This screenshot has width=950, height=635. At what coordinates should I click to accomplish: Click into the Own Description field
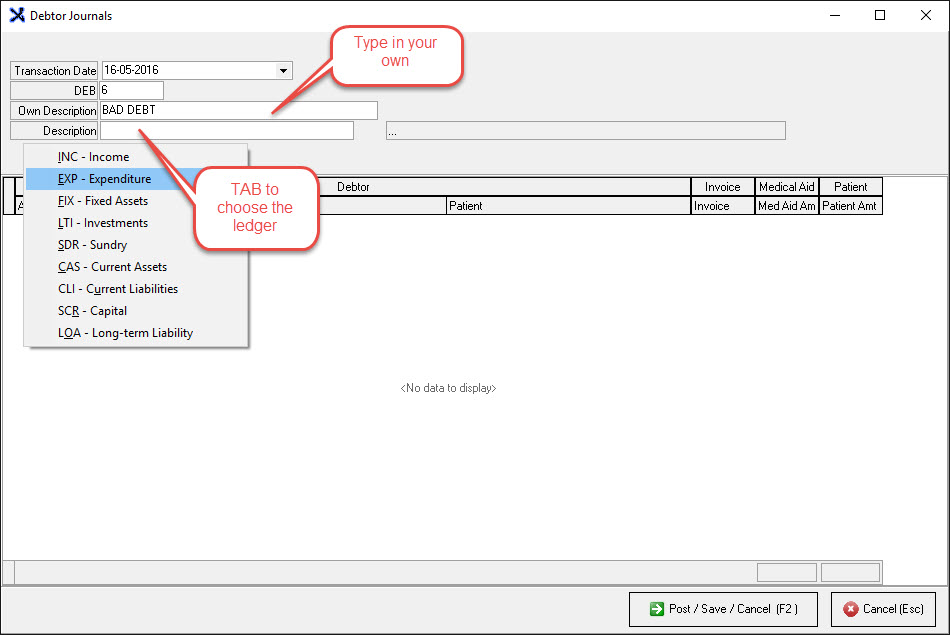pos(239,111)
